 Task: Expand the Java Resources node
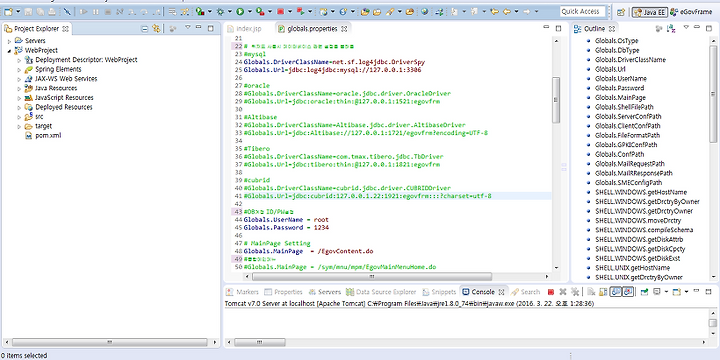coord(19,89)
